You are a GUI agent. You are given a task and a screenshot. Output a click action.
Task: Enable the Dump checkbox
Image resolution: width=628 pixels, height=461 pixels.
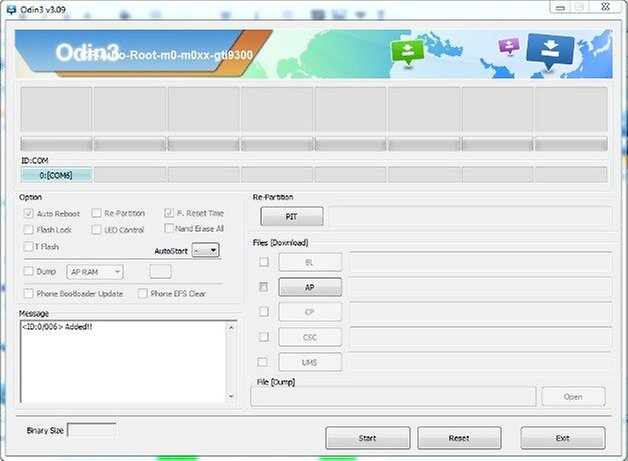point(28,272)
